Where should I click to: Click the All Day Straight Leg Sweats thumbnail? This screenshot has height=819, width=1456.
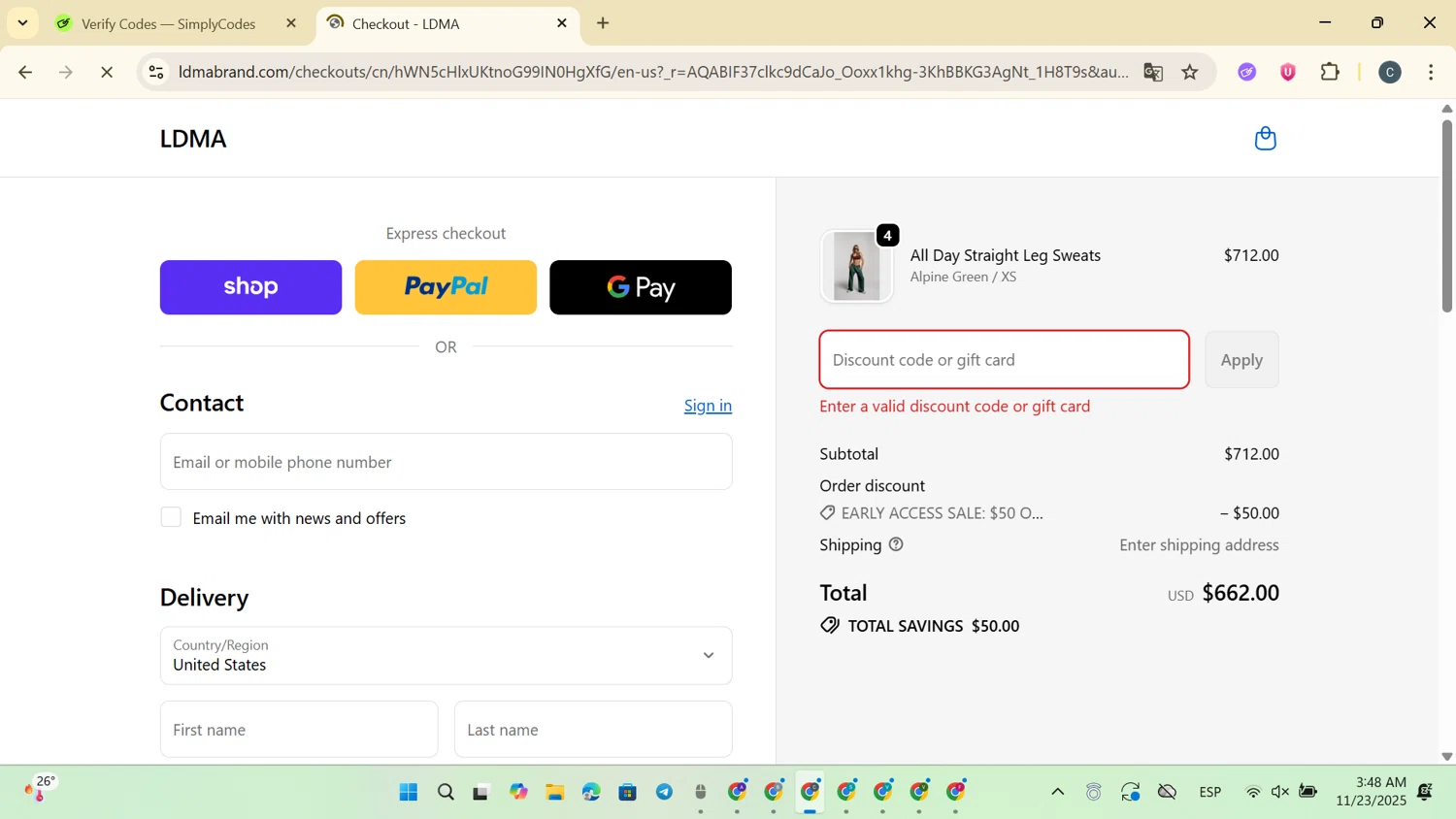pyautogui.click(x=856, y=267)
